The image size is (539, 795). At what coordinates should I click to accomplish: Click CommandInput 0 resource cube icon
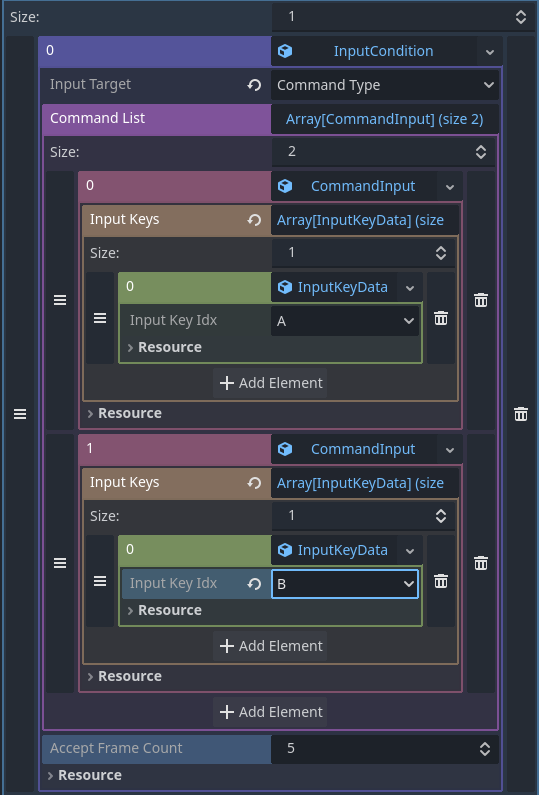click(285, 186)
